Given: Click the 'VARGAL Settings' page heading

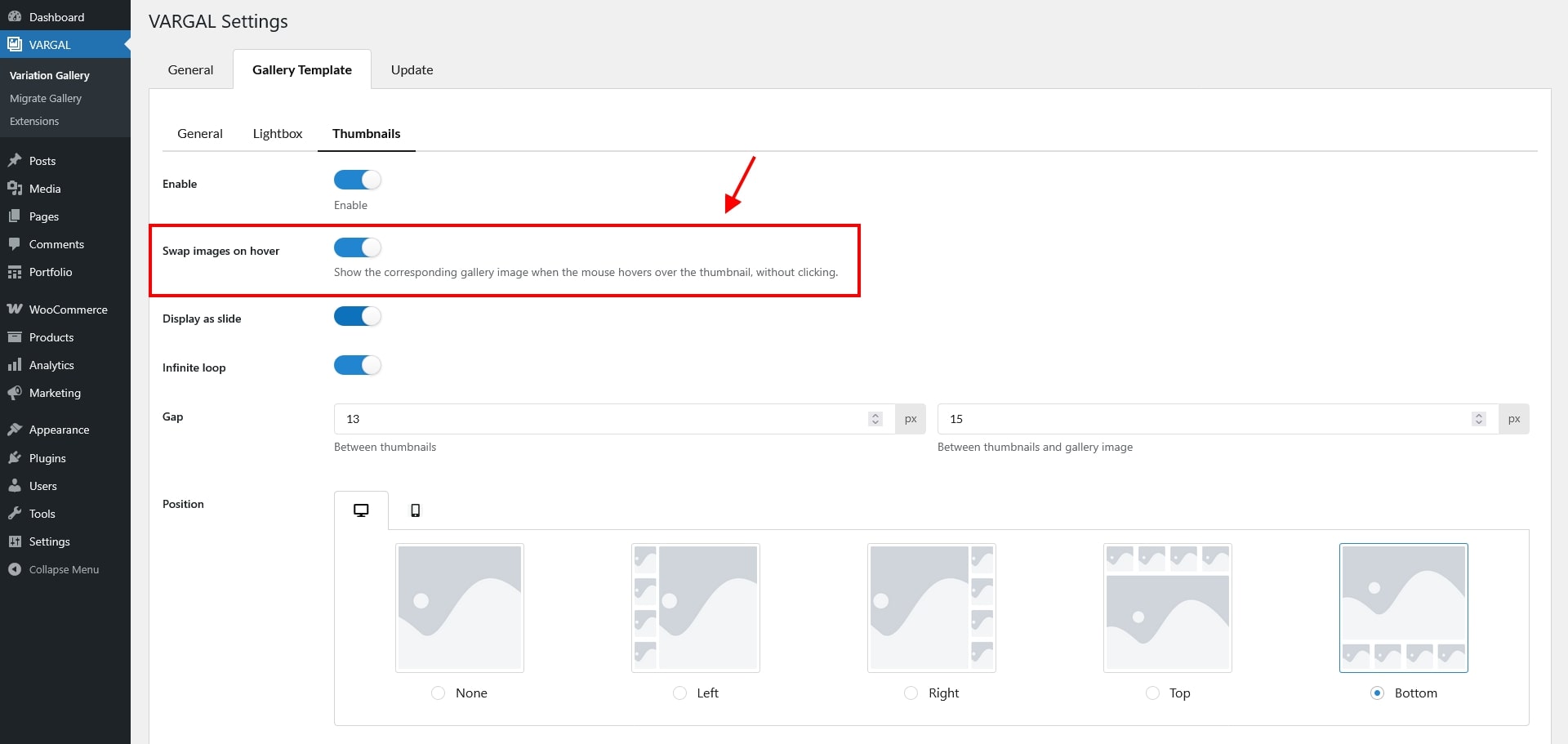Looking at the screenshot, I should [x=218, y=21].
